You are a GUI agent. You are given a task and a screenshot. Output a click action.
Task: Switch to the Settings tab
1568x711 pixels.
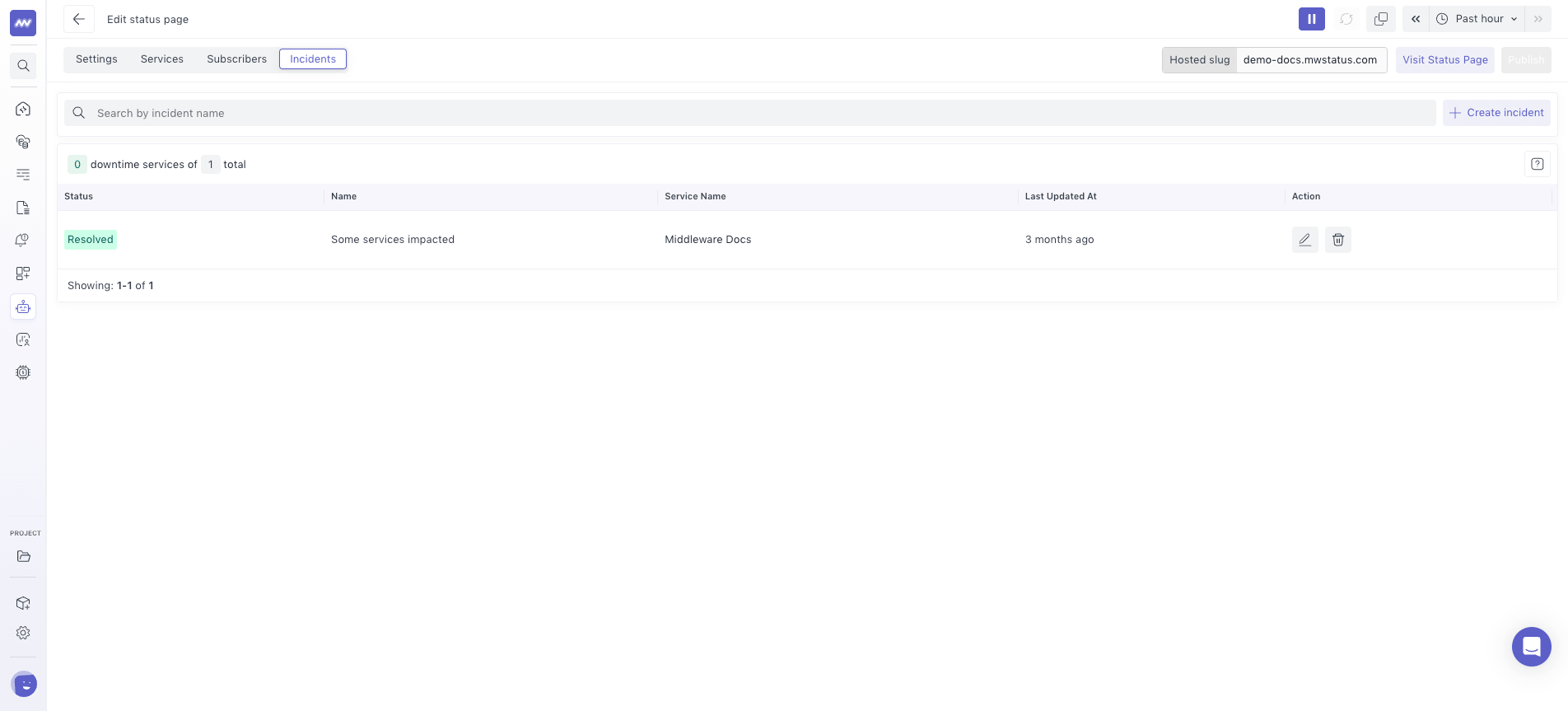pyautogui.click(x=96, y=59)
